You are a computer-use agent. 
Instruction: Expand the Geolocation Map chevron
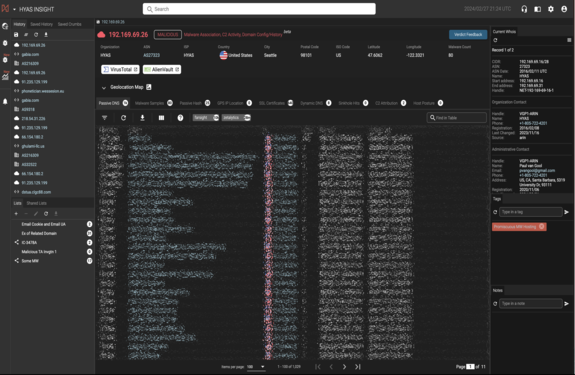(x=104, y=88)
